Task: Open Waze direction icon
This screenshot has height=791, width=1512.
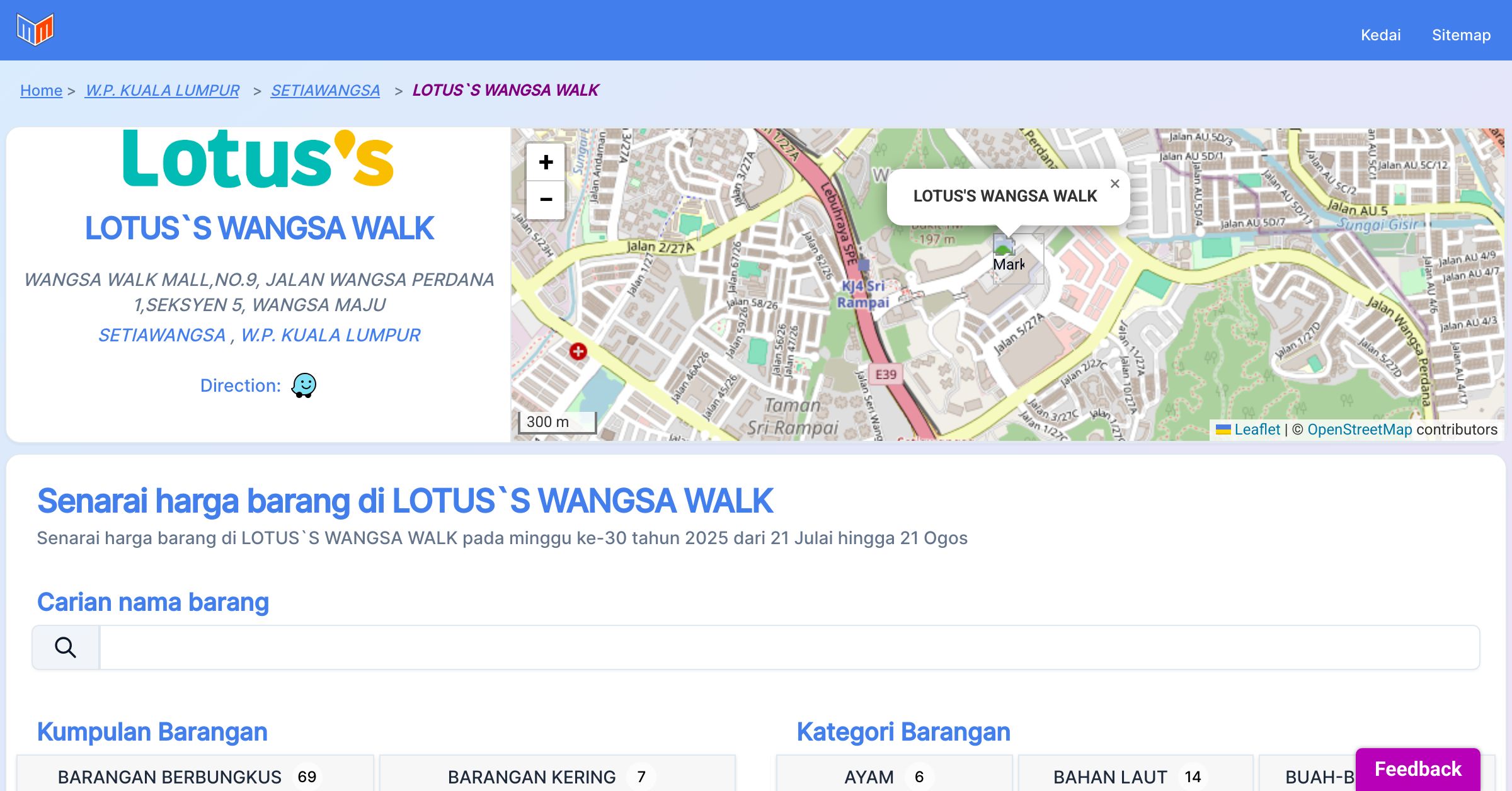Action: point(304,385)
